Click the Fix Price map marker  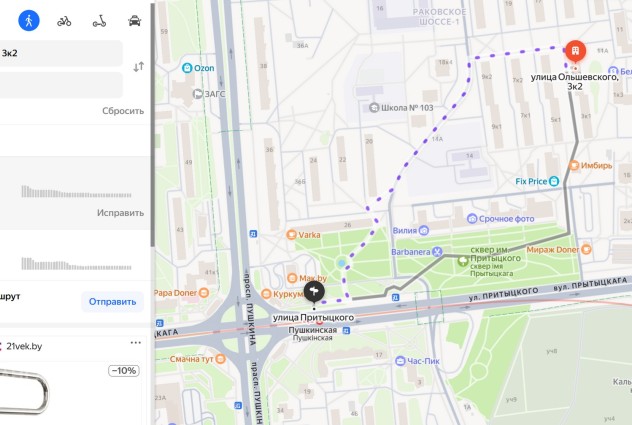554,181
